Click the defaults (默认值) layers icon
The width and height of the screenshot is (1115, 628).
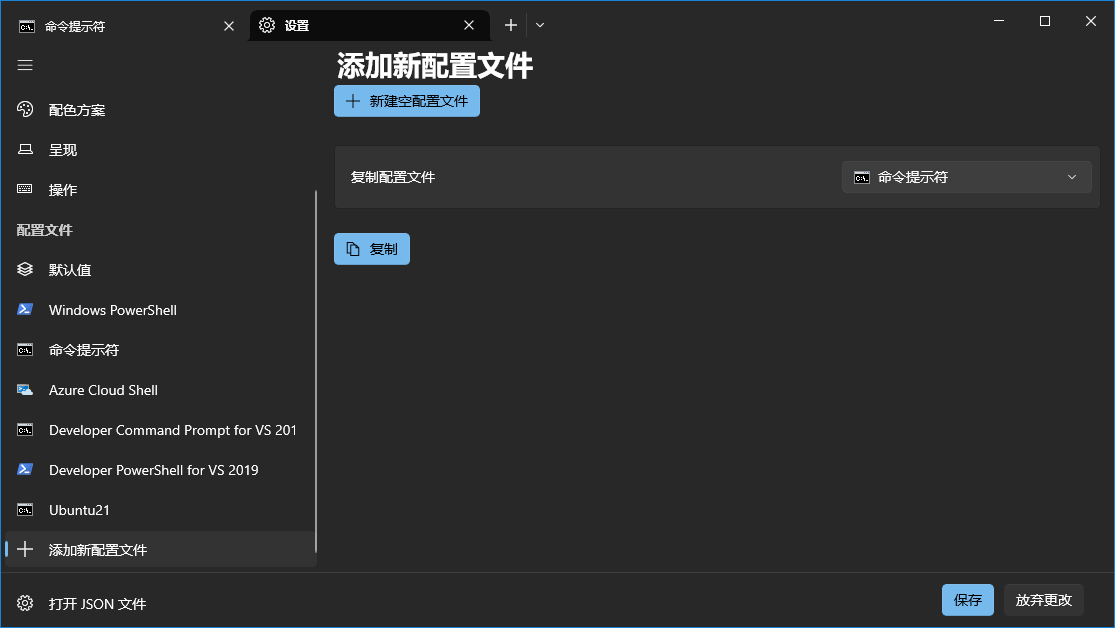[25, 270]
